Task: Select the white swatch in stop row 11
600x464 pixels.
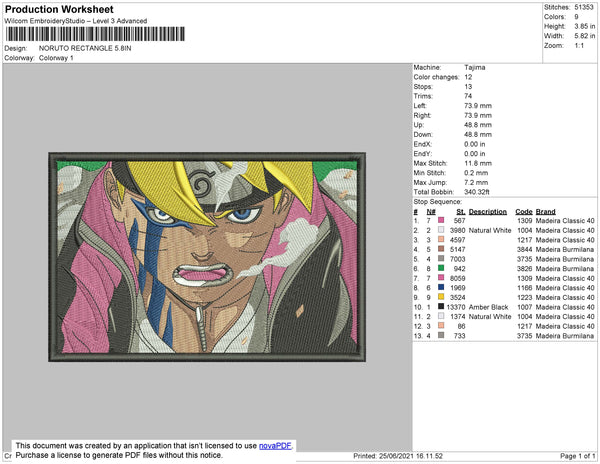Action: point(441,316)
